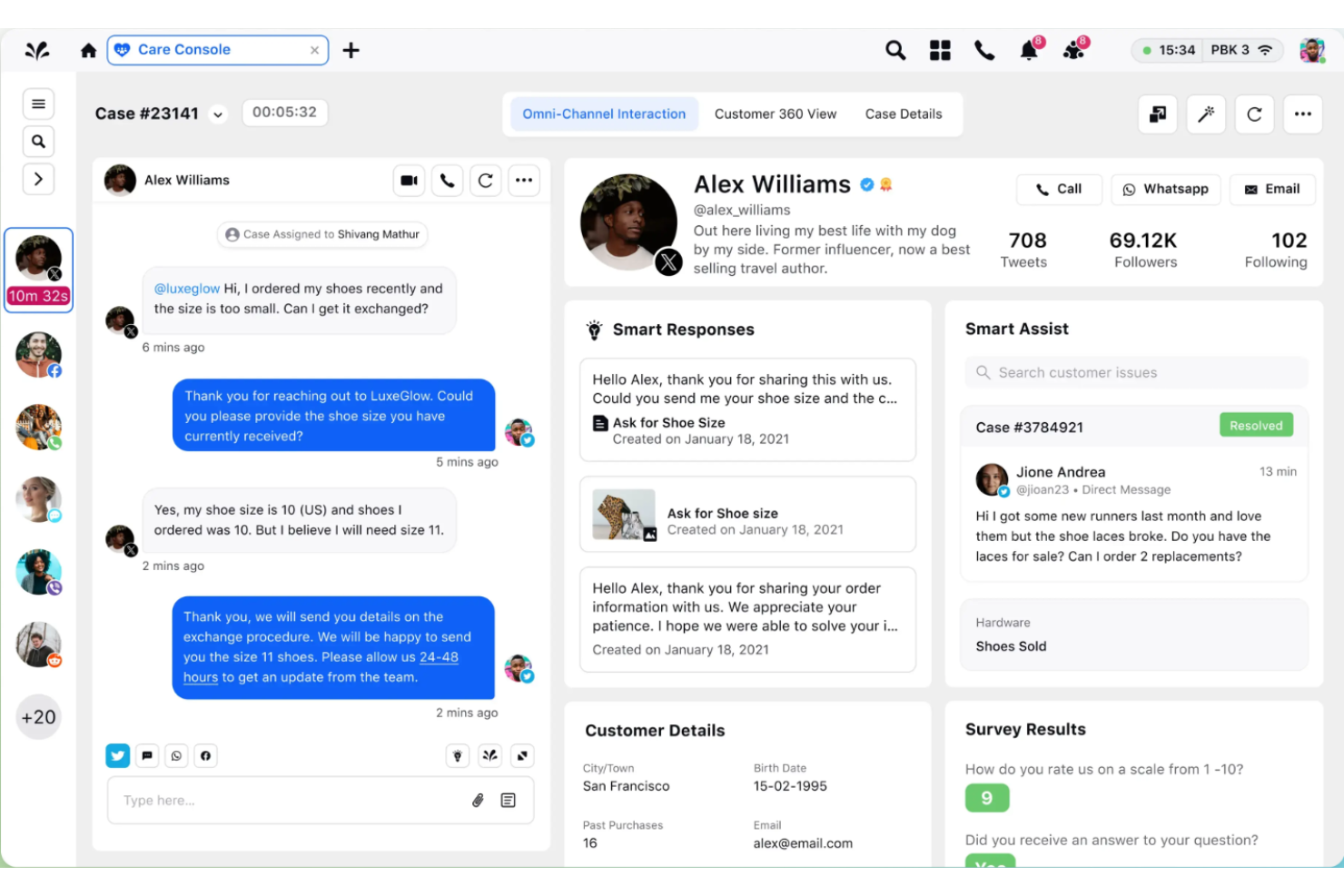
Task: Switch reply channel to WhatsApp icon
Action: (x=176, y=754)
